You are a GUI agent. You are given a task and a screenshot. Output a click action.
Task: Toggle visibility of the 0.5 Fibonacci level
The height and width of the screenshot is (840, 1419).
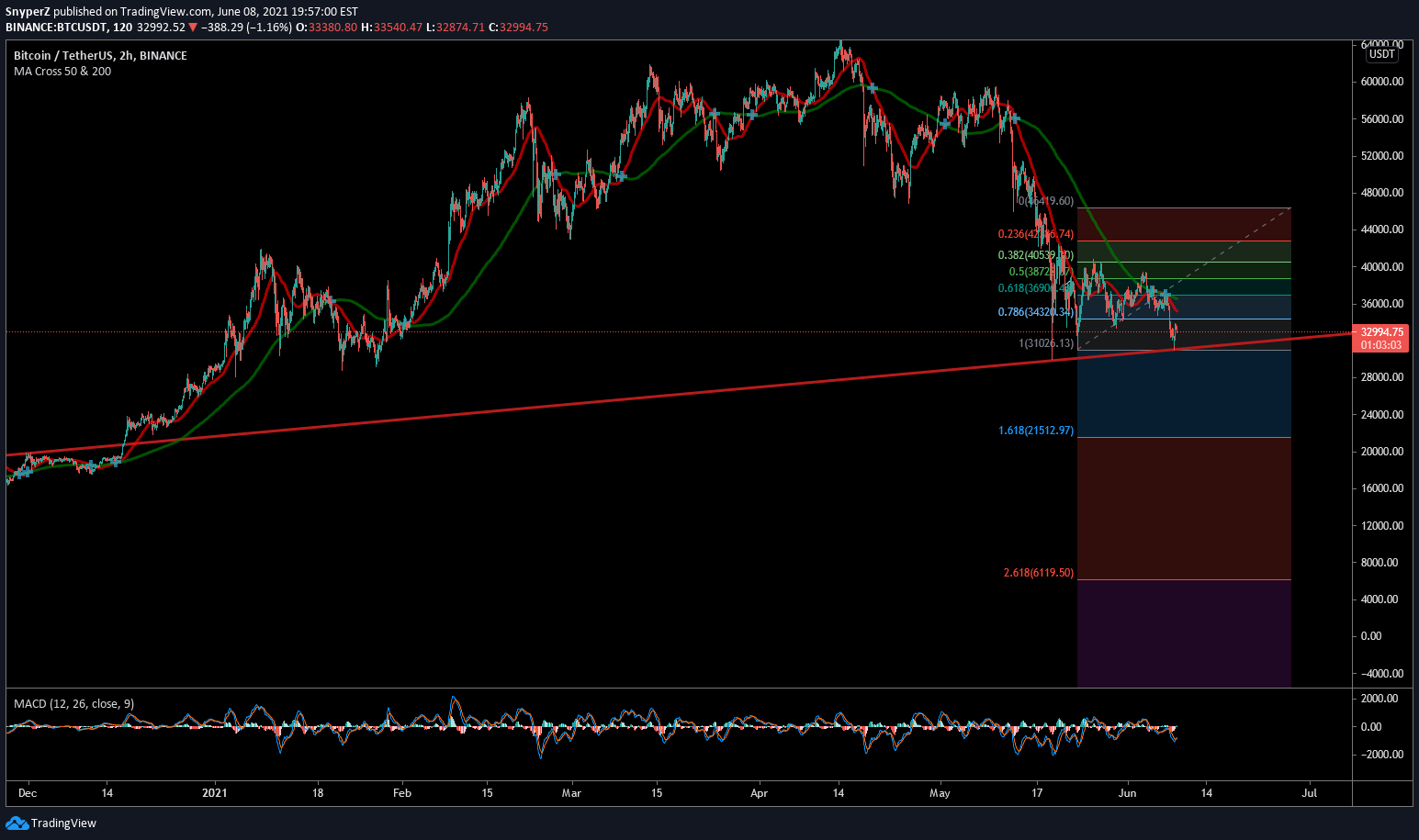[1030, 271]
